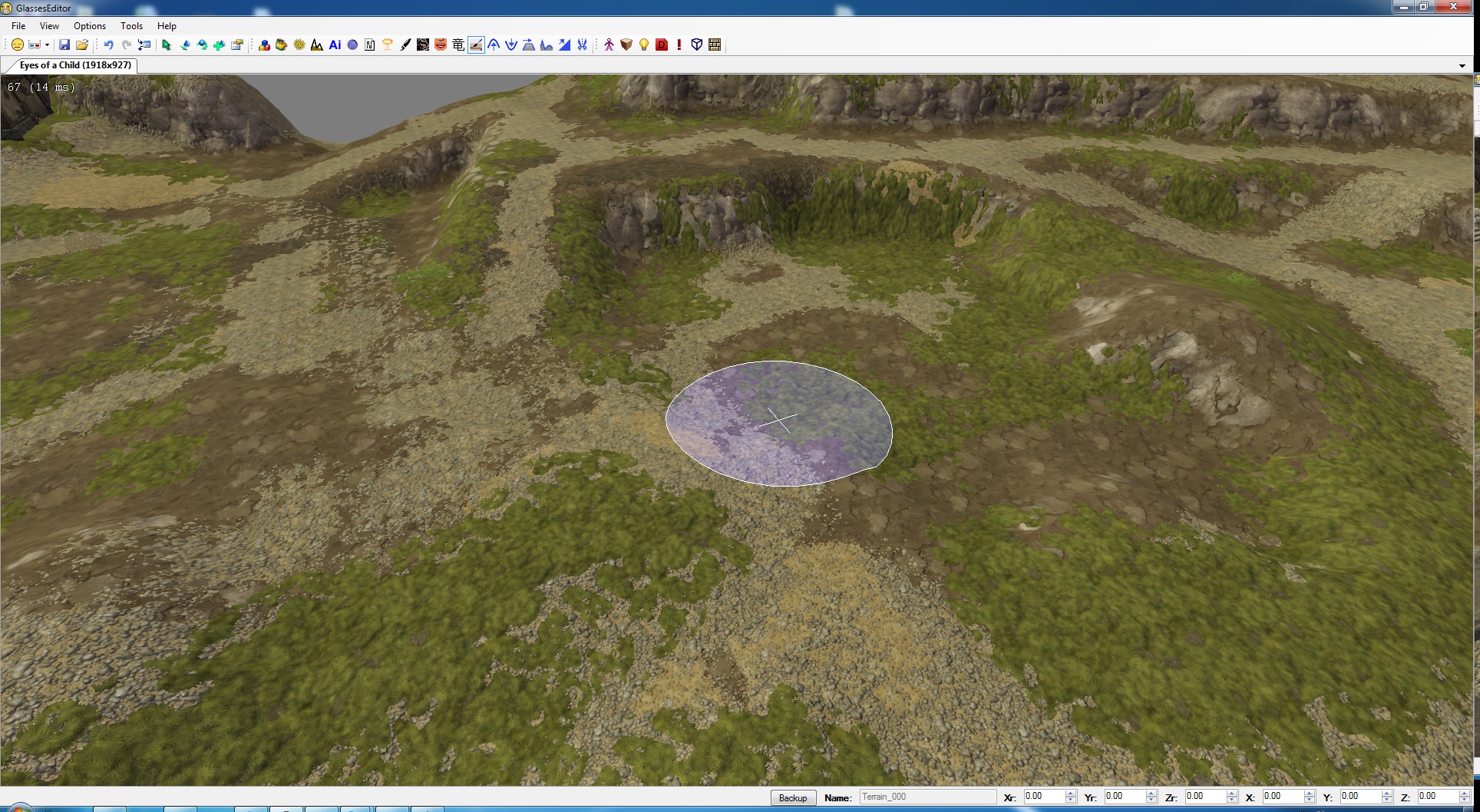Screen dimensions: 1480x812
Task: Select the Eyes of a Child tab
Action: point(74,65)
